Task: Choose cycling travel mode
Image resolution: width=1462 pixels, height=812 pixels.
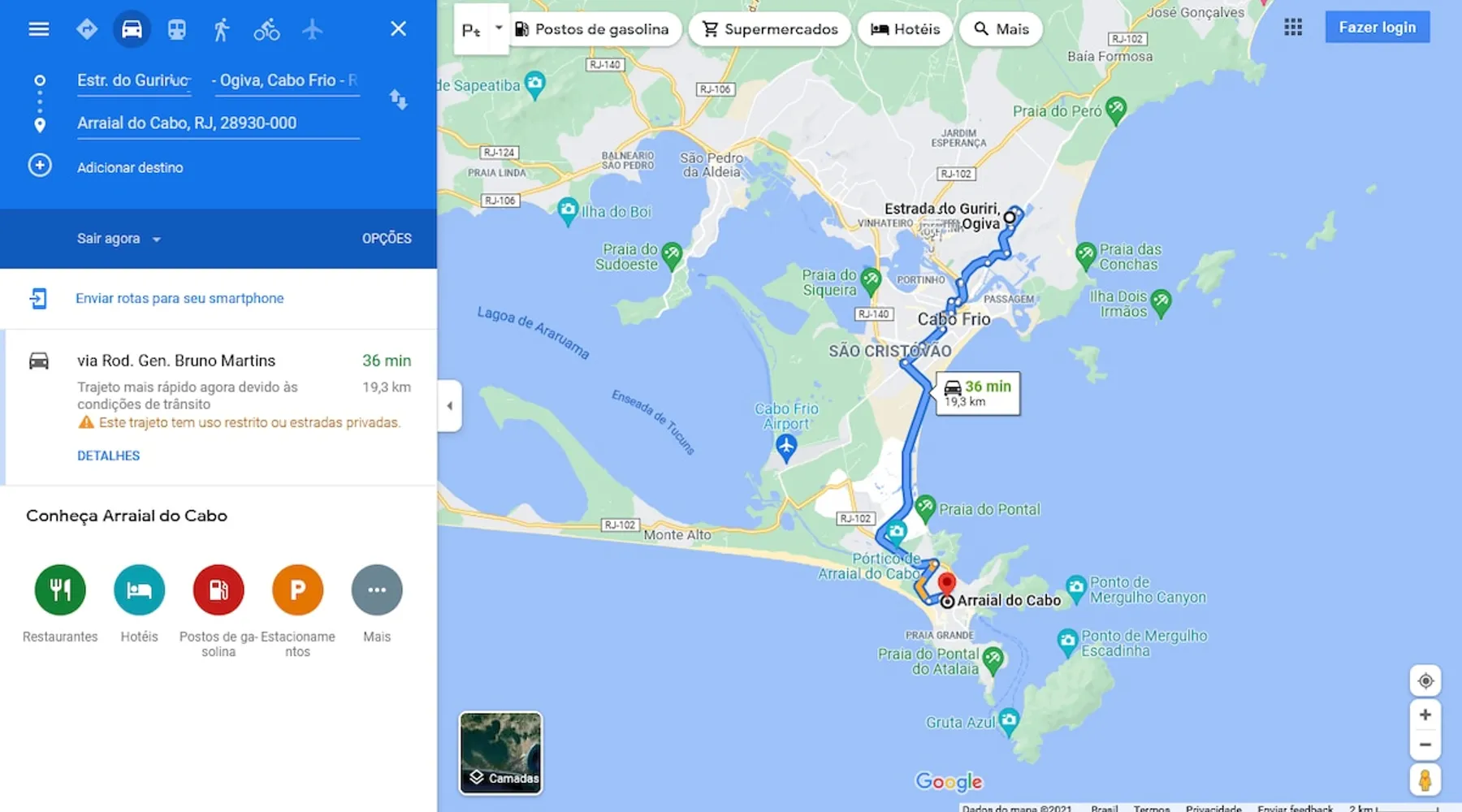Action: click(x=266, y=29)
